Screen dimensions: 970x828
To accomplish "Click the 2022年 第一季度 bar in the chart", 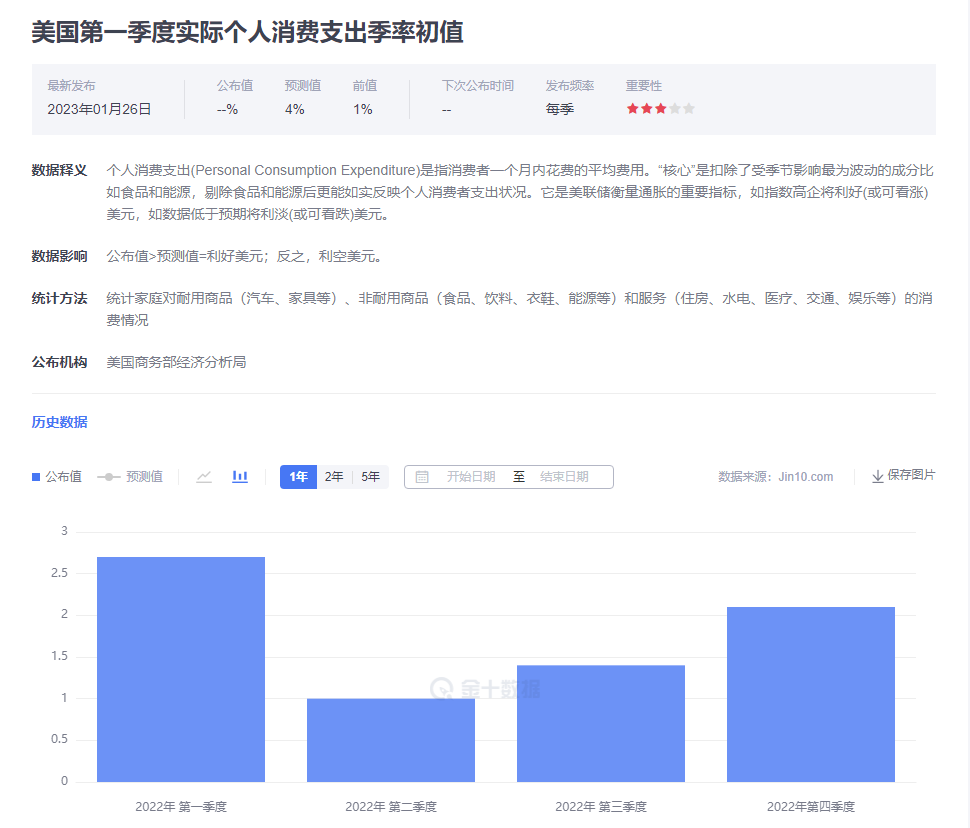I will pos(180,670).
